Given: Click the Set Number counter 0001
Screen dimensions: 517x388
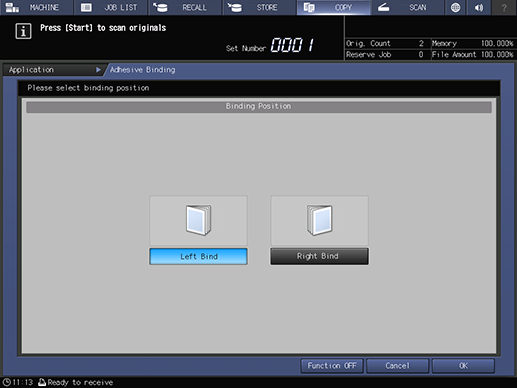Looking at the screenshot, I should coord(292,45).
